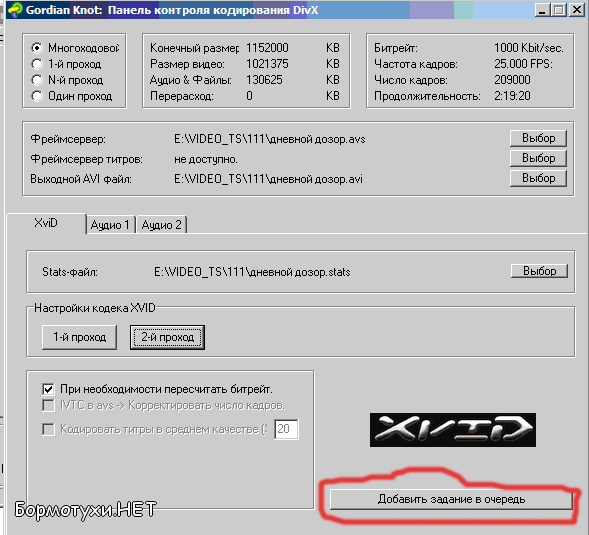Open XVID codec 2-й проход settings button
Screen dimensions: 589x535
coord(168,337)
